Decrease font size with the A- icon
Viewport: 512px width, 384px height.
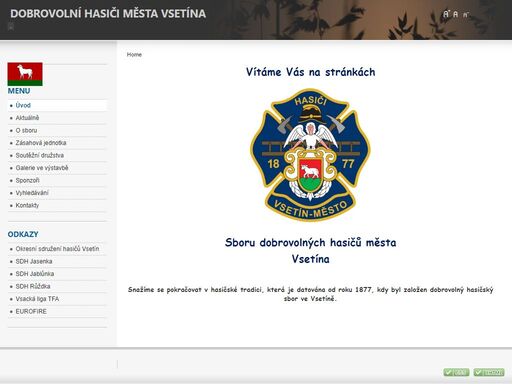466,15
